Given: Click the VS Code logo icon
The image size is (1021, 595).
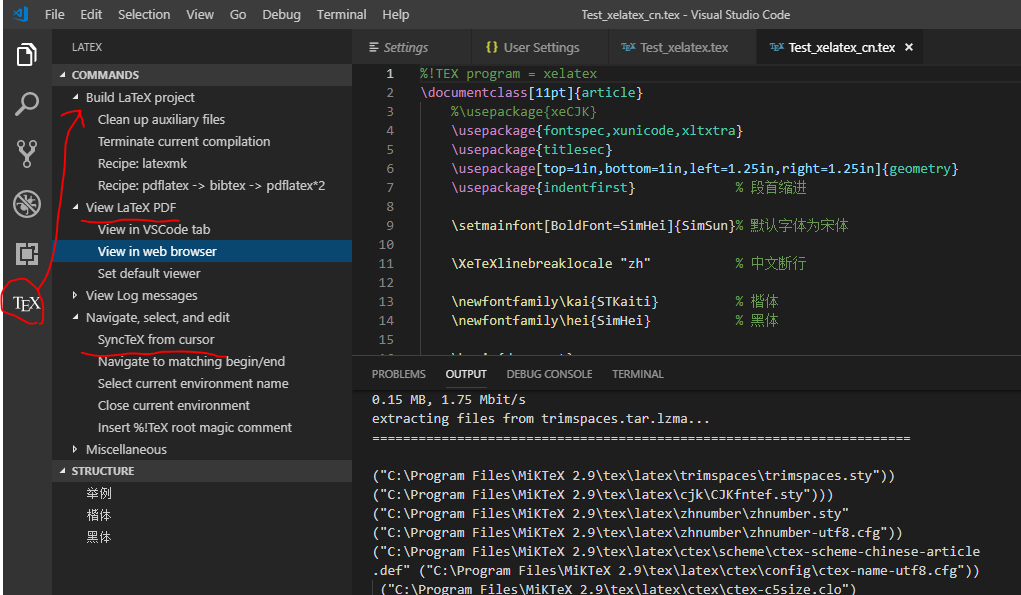Looking at the screenshot, I should (20, 14).
